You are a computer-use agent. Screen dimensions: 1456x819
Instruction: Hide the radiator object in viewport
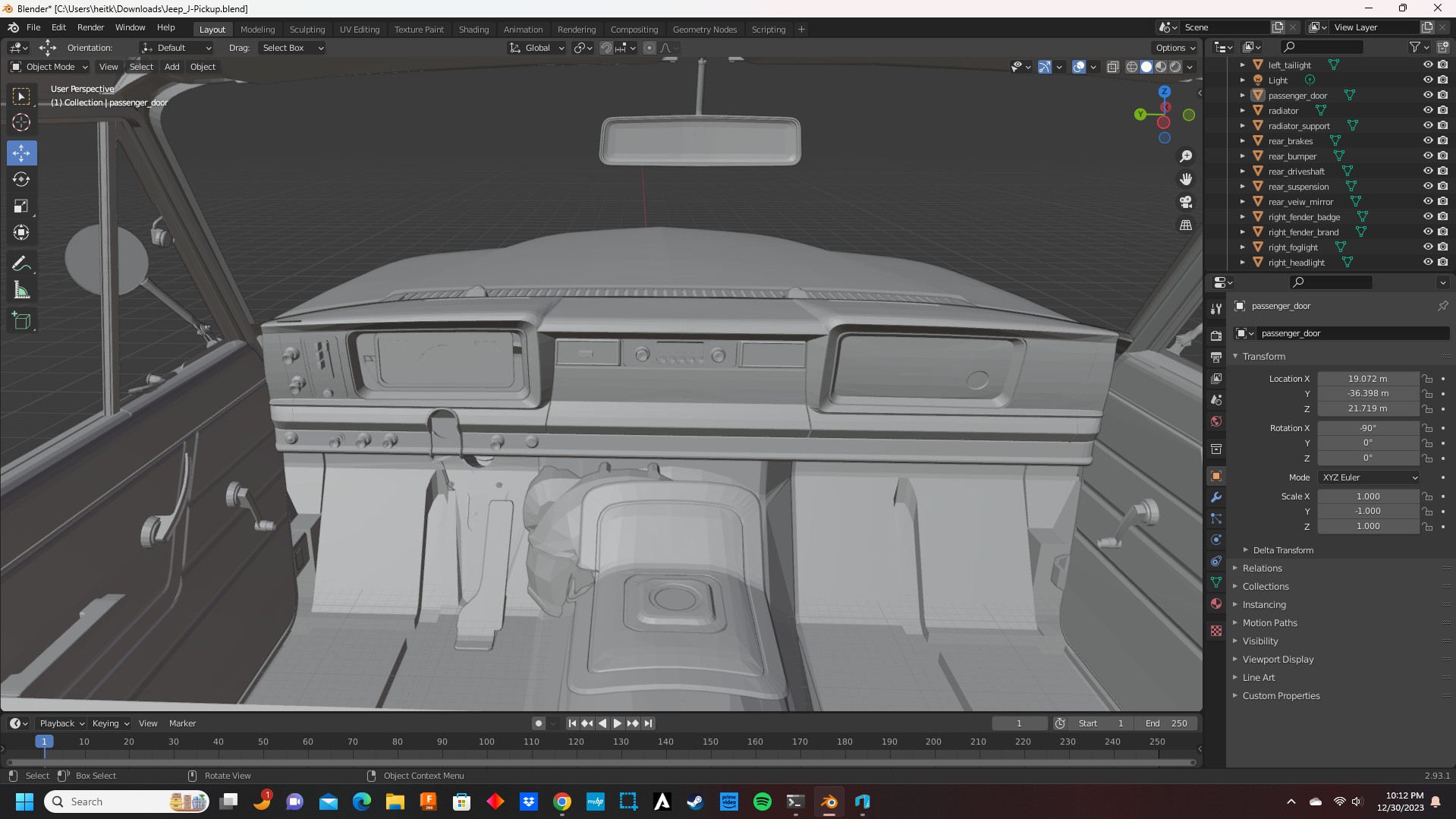click(x=1427, y=111)
